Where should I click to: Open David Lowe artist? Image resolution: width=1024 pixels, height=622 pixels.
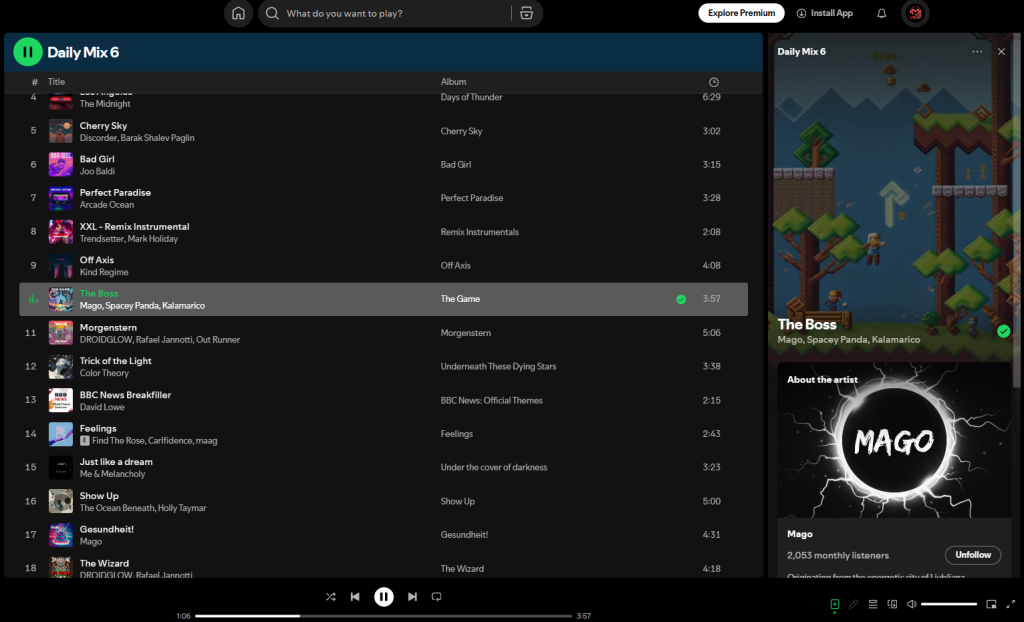click(102, 407)
